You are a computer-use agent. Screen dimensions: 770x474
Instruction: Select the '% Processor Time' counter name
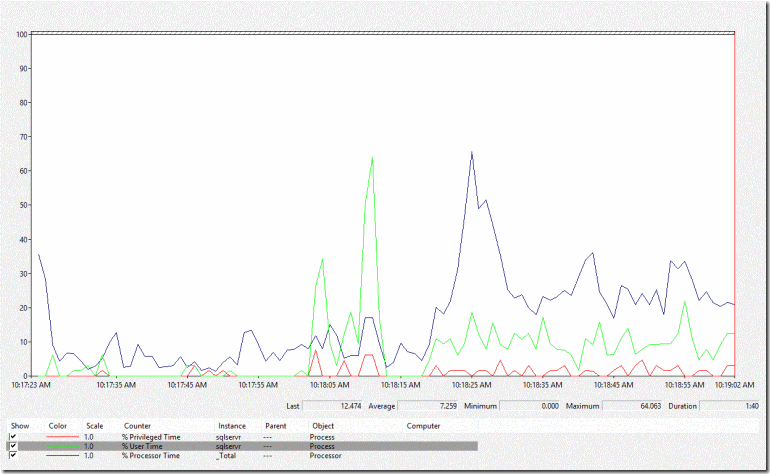click(151, 455)
